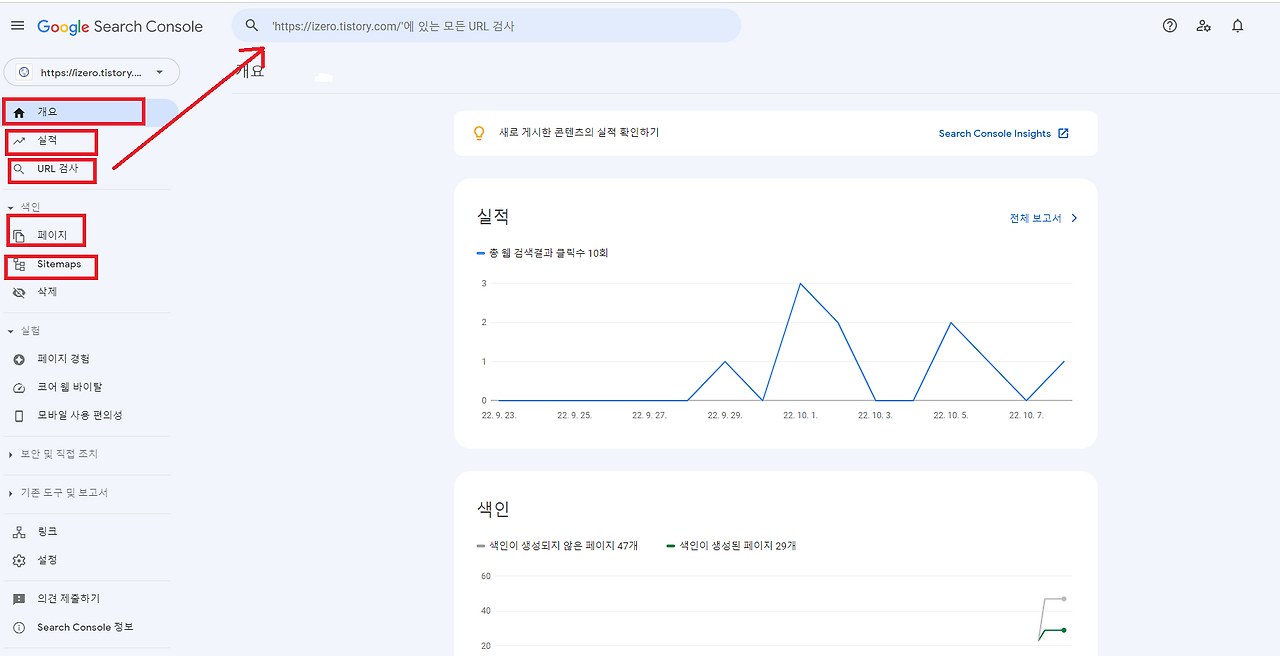Image resolution: width=1280 pixels, height=656 pixels.
Task: Click the info icon next to Search Console 정보
Action: click(x=19, y=627)
